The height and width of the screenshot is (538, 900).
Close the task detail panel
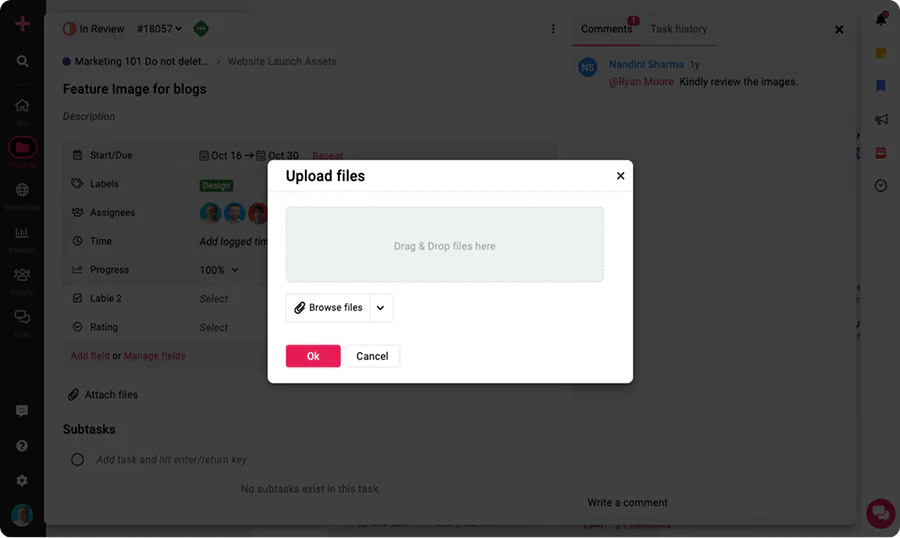click(839, 29)
